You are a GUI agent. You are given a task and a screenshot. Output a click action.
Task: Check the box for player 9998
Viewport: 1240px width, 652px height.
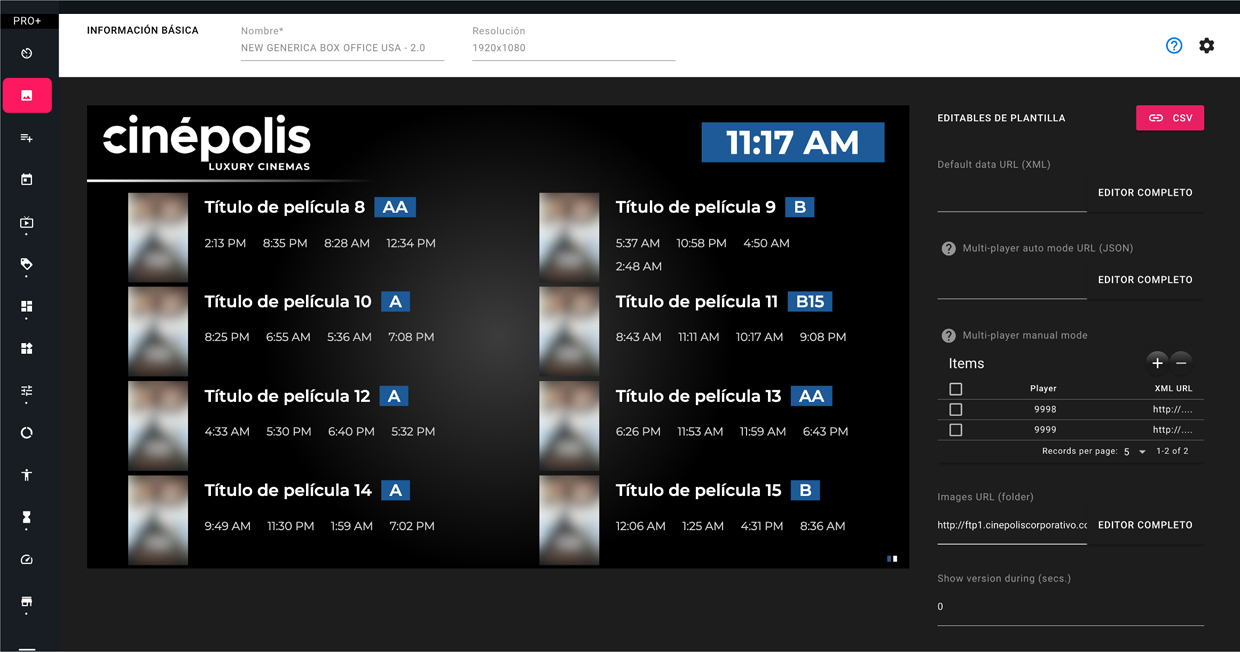(956, 410)
